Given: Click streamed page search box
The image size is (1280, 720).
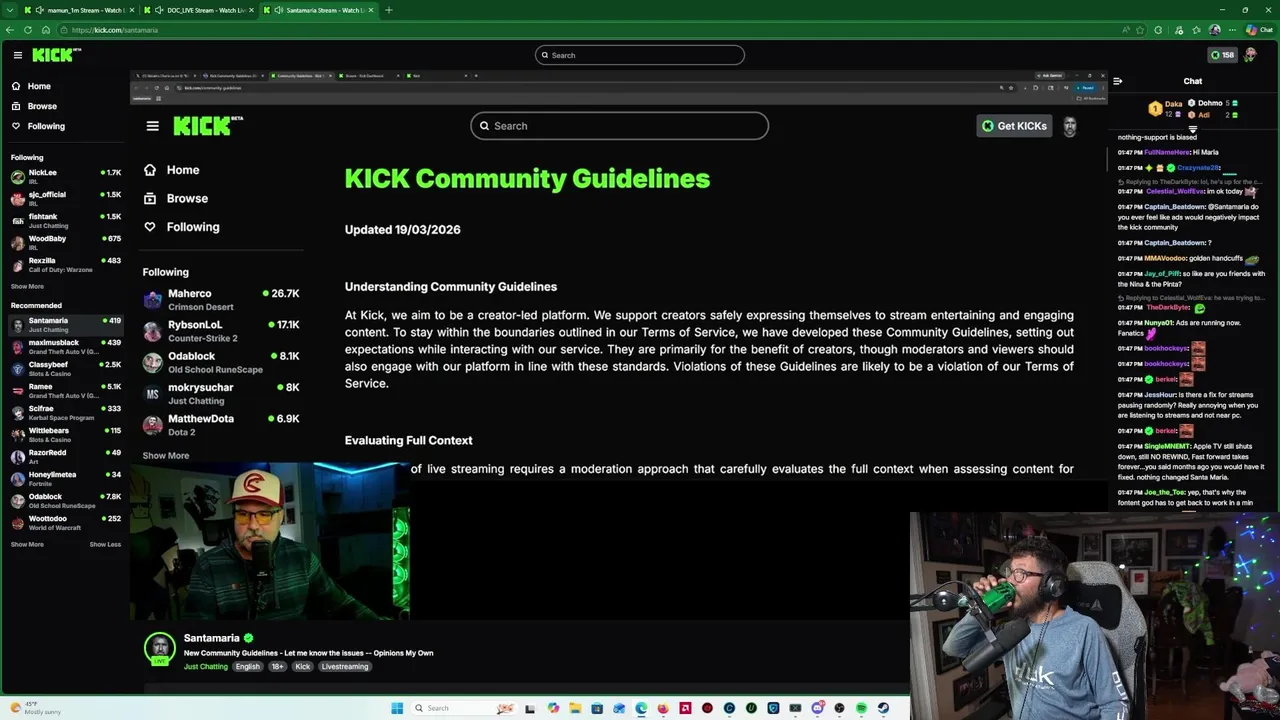Looking at the screenshot, I should (x=619, y=126).
